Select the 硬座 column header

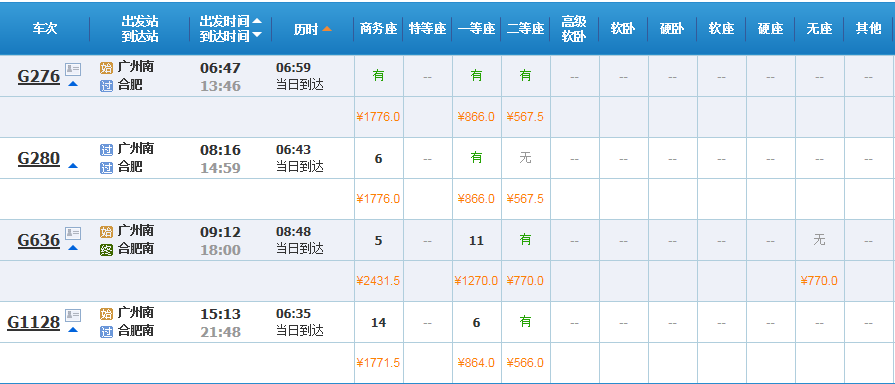(x=771, y=29)
